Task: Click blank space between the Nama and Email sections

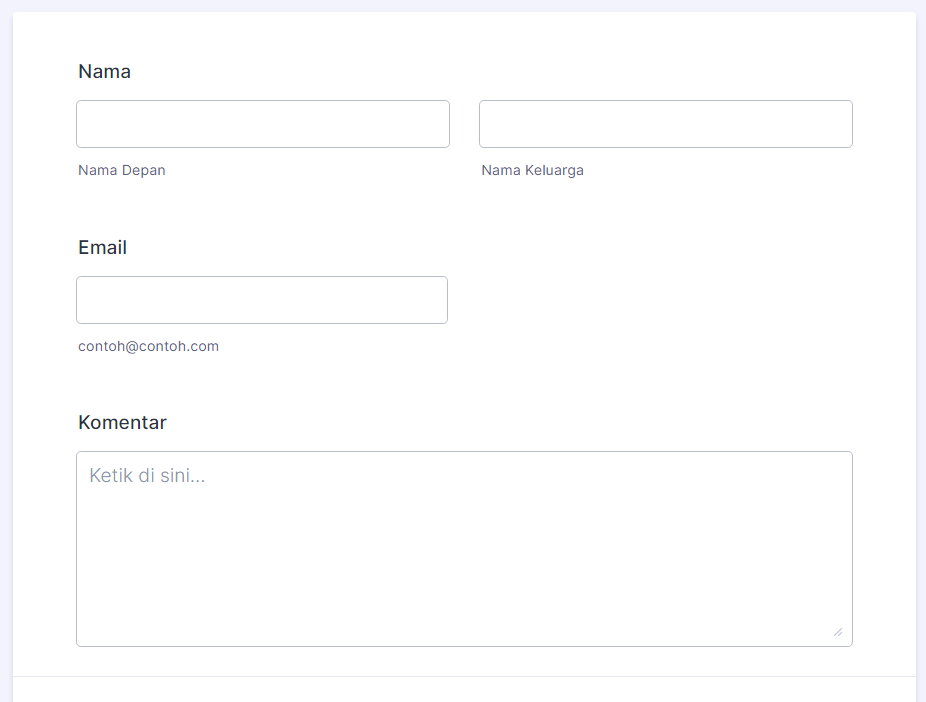Action: point(464,208)
